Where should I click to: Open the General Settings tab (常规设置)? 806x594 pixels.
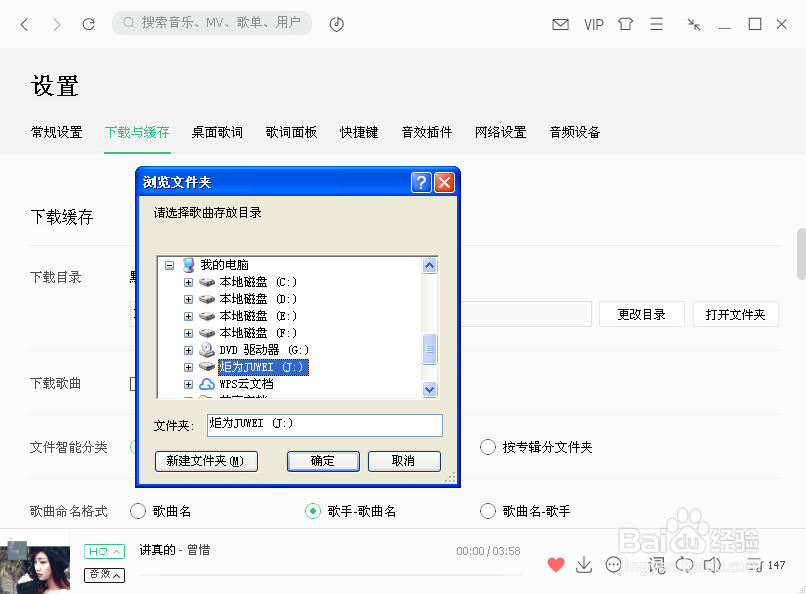[57, 133]
